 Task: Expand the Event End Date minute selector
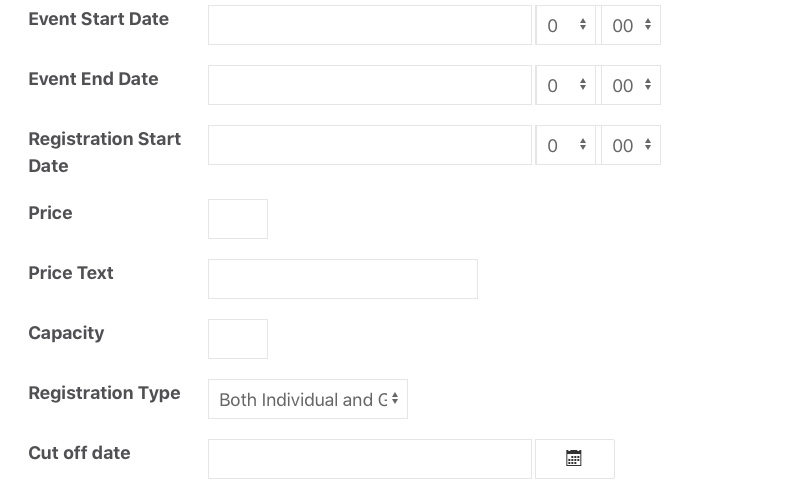[x=630, y=85]
